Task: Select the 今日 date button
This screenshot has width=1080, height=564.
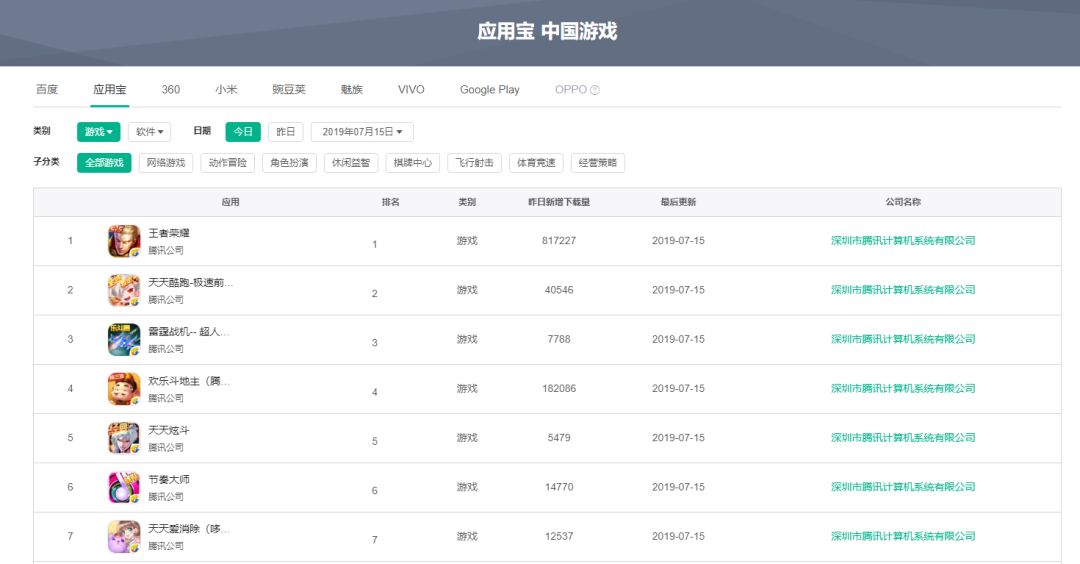Action: pos(243,132)
